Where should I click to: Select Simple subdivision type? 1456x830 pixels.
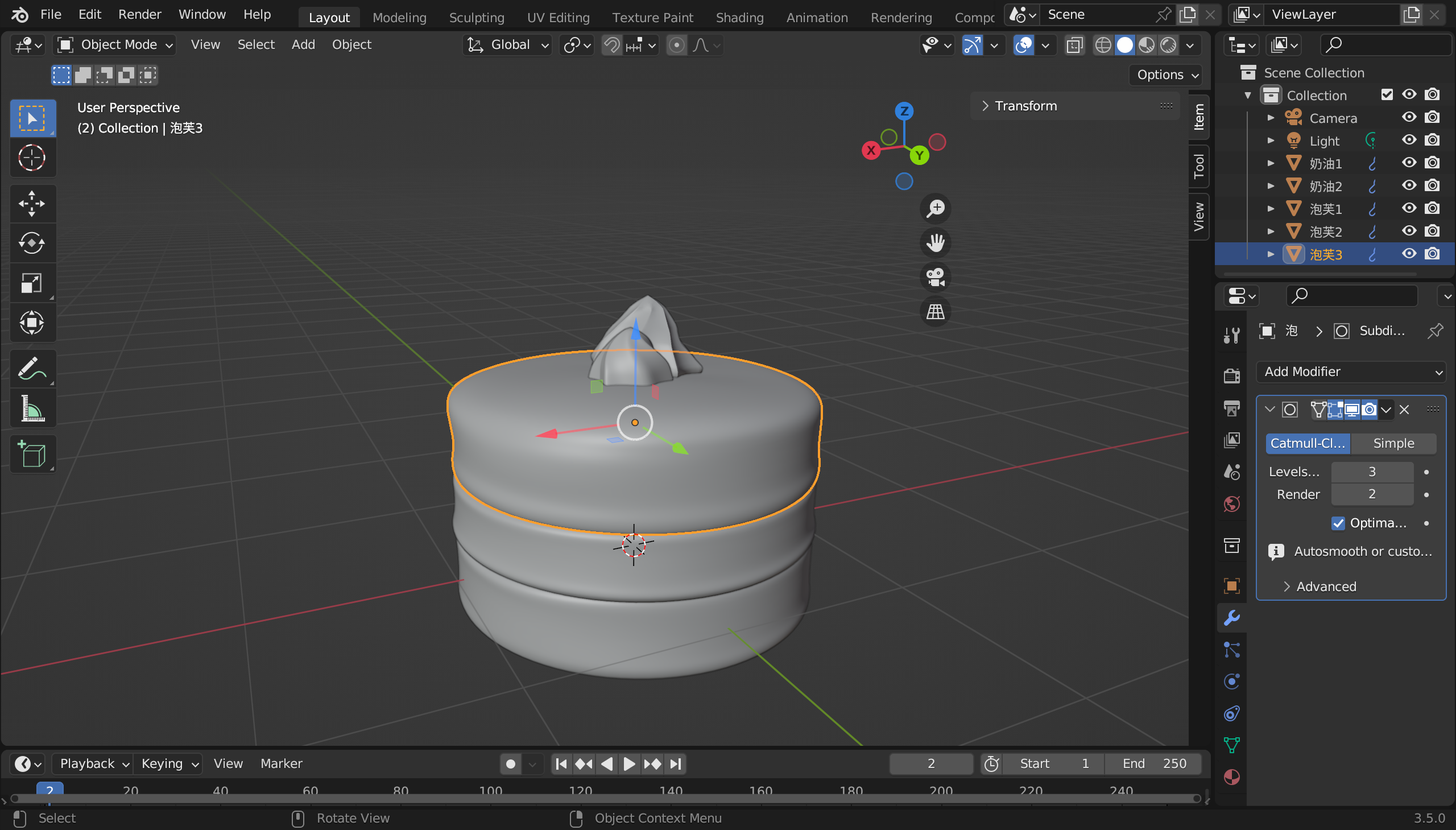[1393, 444]
